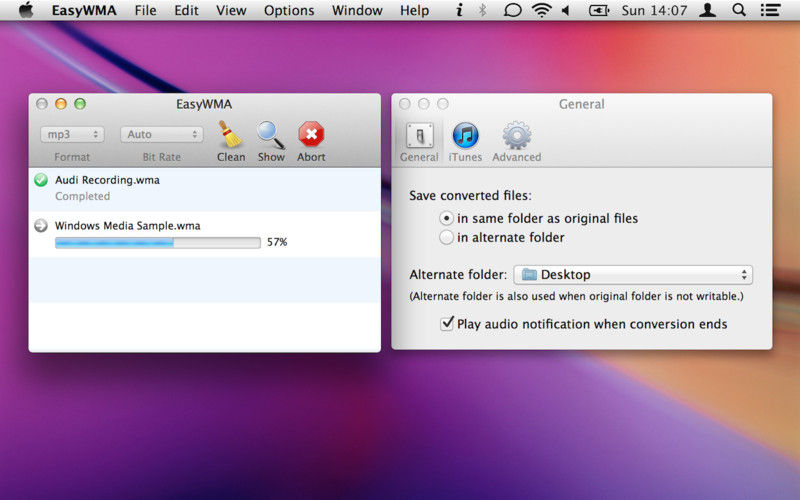Open the Notification Center list icon
This screenshot has width=800, height=500.
click(770, 10)
